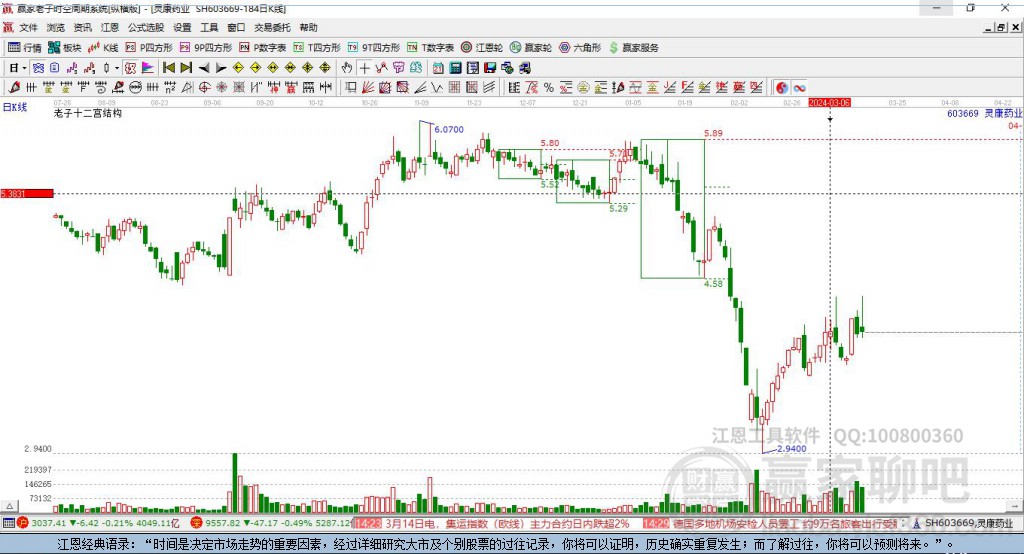
Task: Open the 交易委托 menu
Action: [272, 27]
